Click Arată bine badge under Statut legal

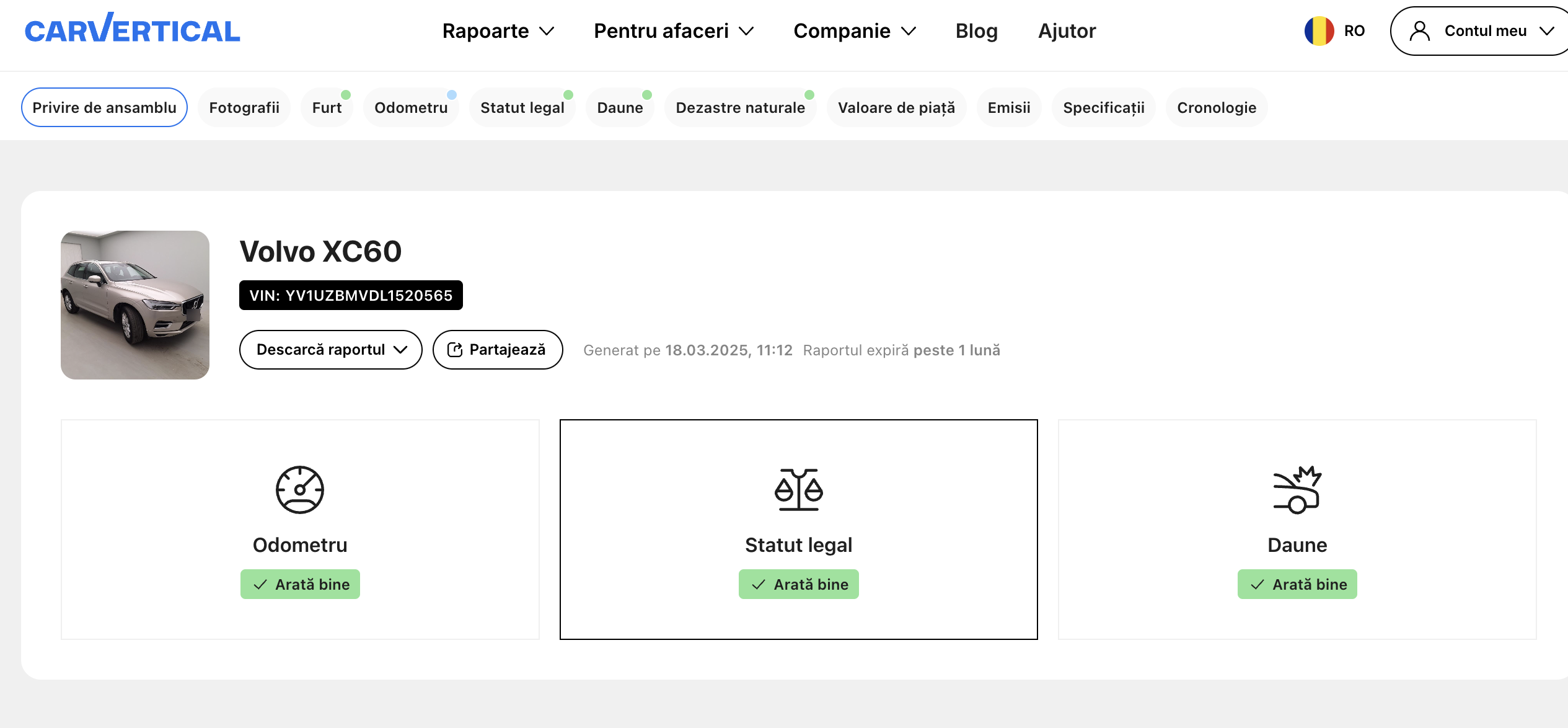pos(798,584)
